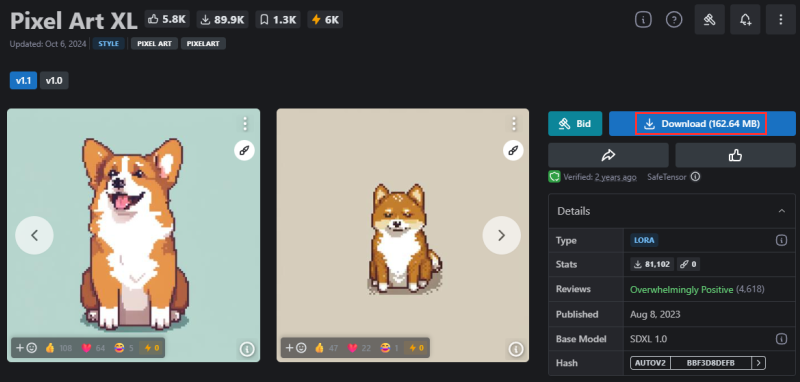Open info icon on corgi image
Image resolution: width=800 pixels, height=382 pixels.
(x=247, y=349)
